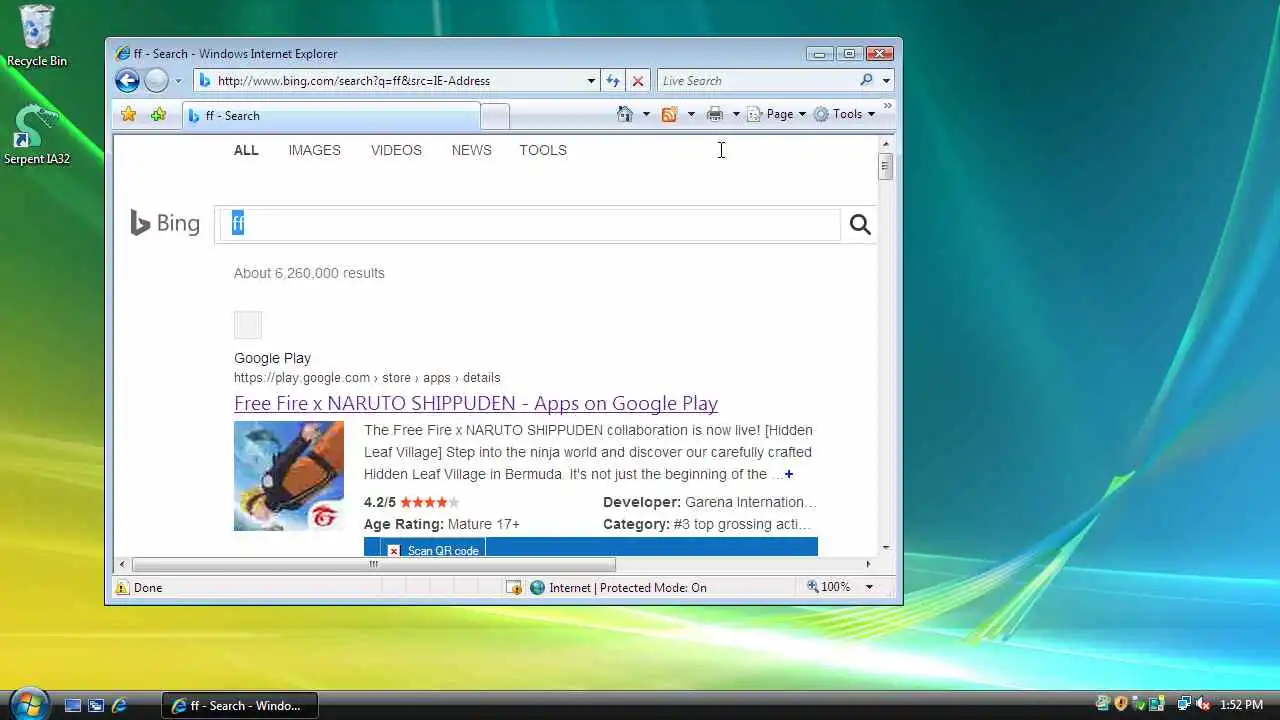The width and height of the screenshot is (1280, 720).
Task: Switch to the NEWS tab
Action: [x=471, y=150]
